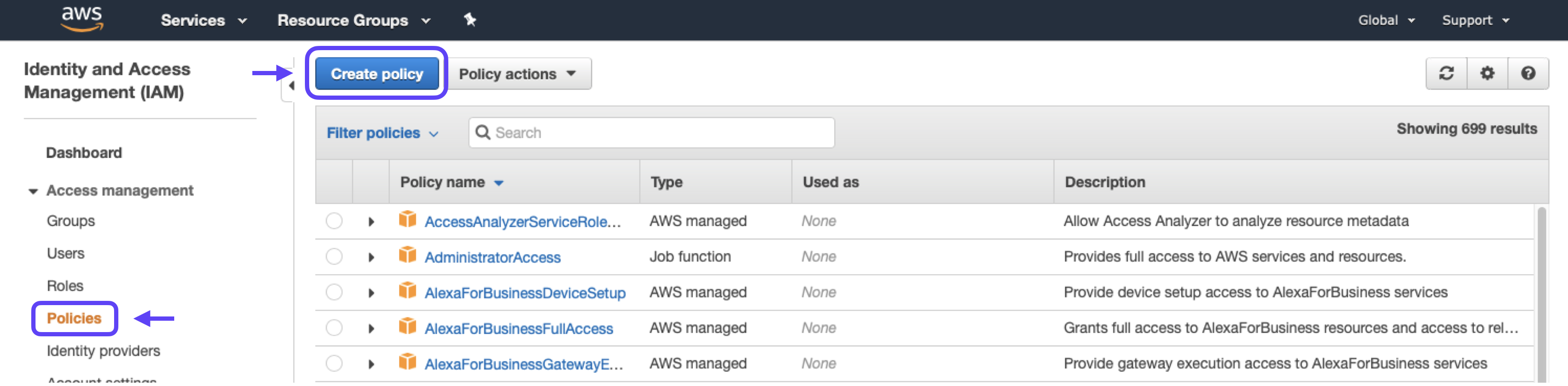The height and width of the screenshot is (386, 1568).
Task: Open the AlexaForBusinessDeviceSetup policy link
Action: tap(525, 293)
